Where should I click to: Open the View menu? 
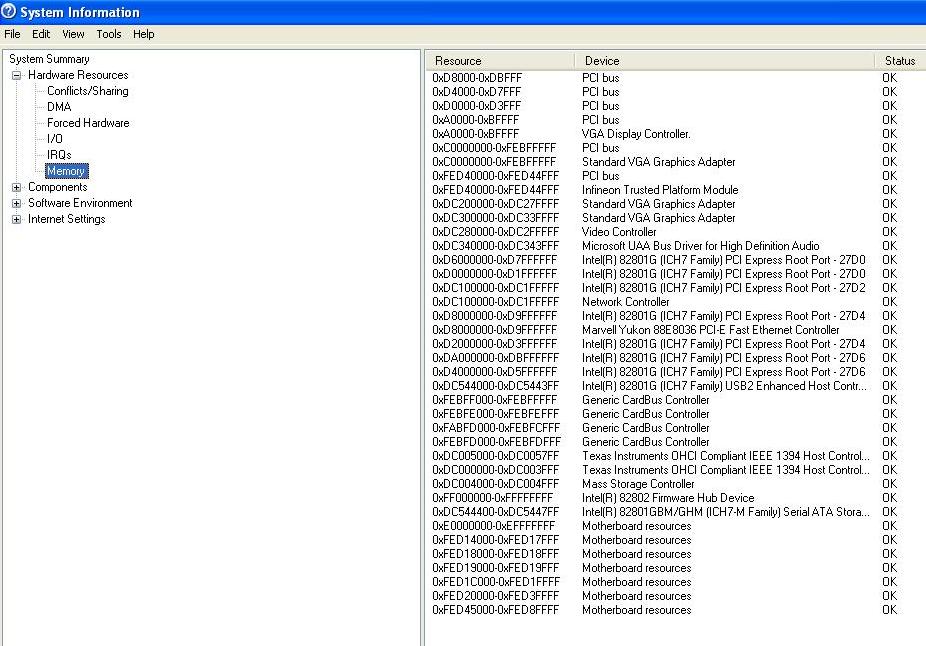coord(73,34)
